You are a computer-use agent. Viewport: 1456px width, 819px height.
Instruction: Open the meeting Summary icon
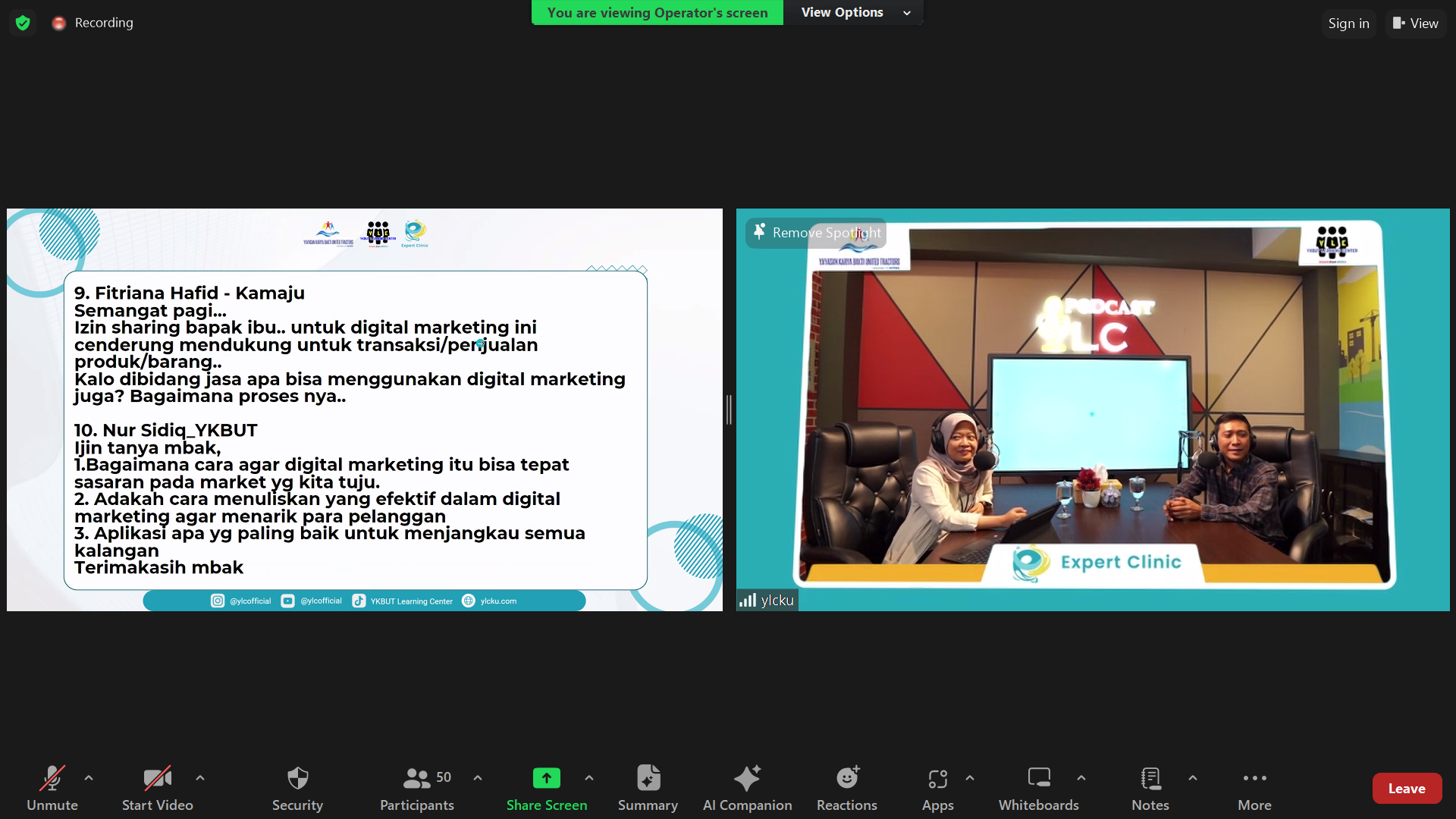(x=648, y=779)
